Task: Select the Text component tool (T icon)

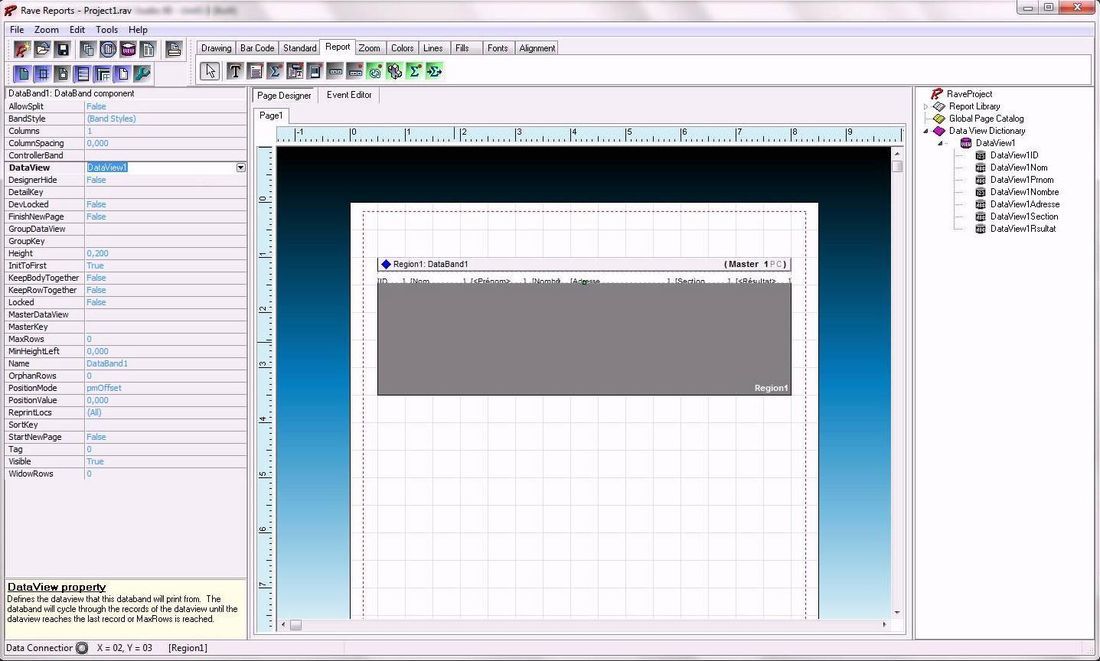Action: coord(235,71)
